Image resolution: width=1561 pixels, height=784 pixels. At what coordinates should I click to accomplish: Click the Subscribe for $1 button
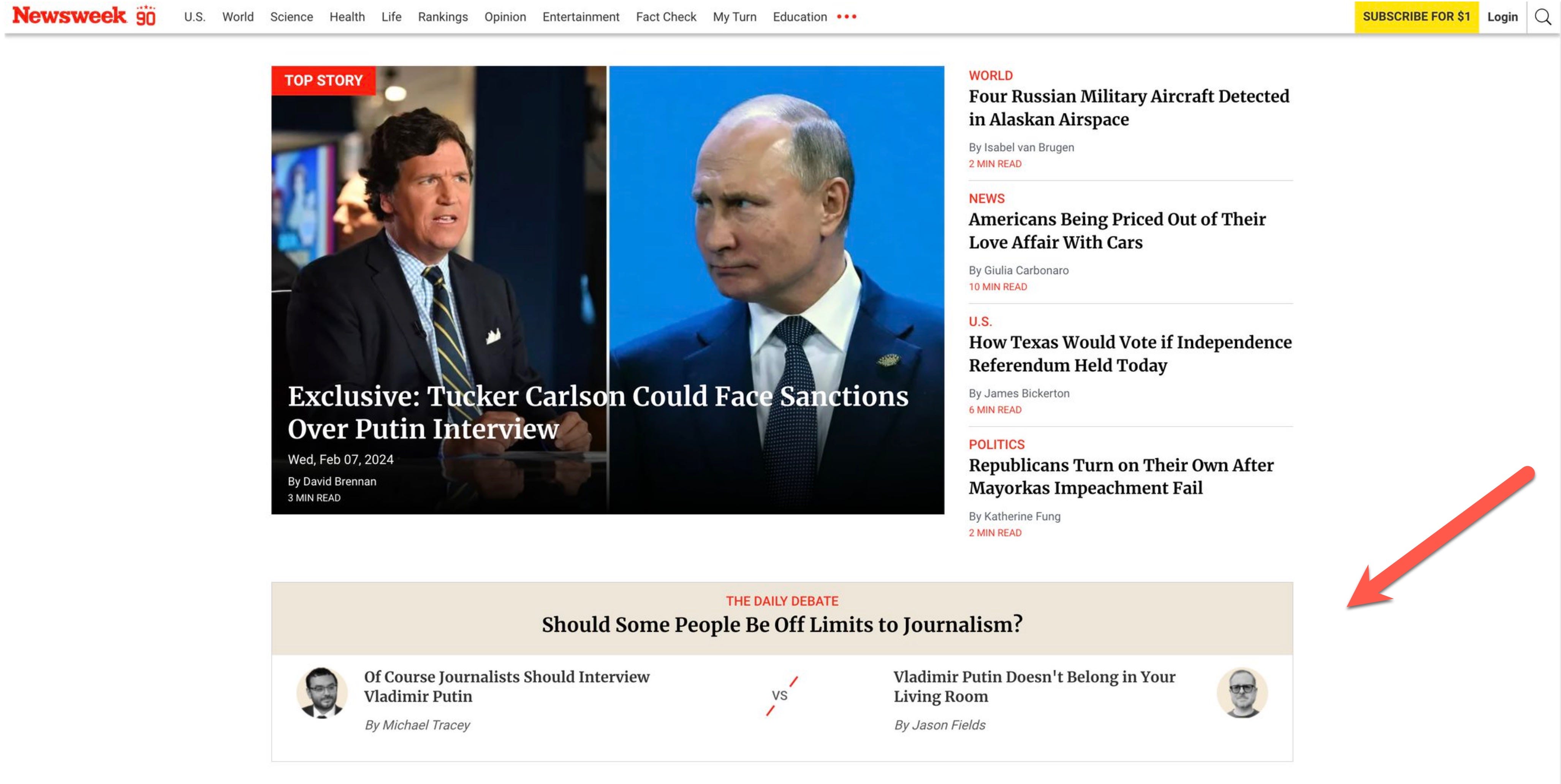point(1416,17)
